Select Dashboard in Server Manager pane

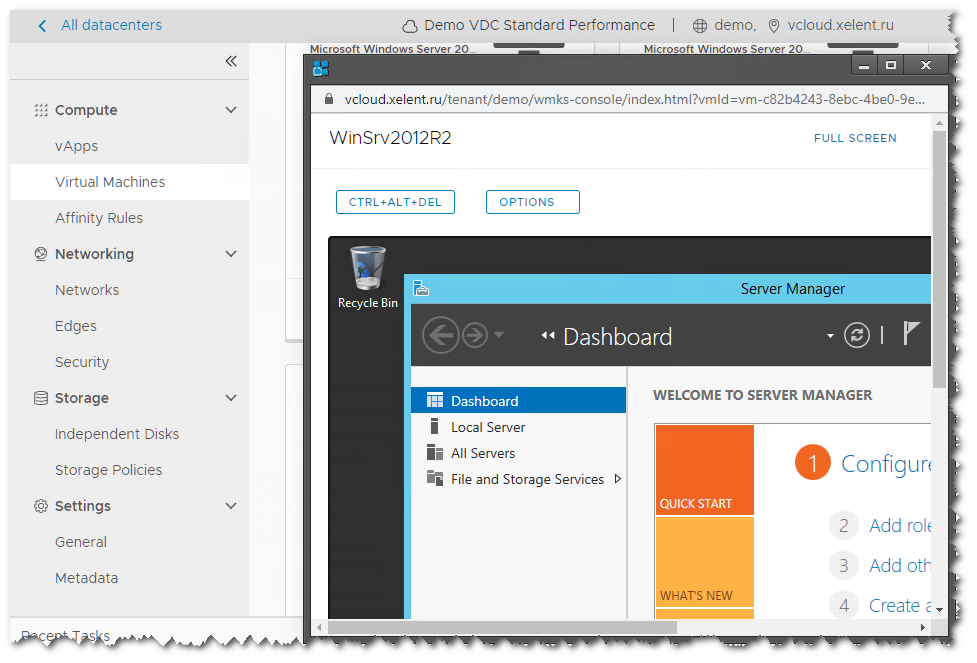(x=518, y=401)
